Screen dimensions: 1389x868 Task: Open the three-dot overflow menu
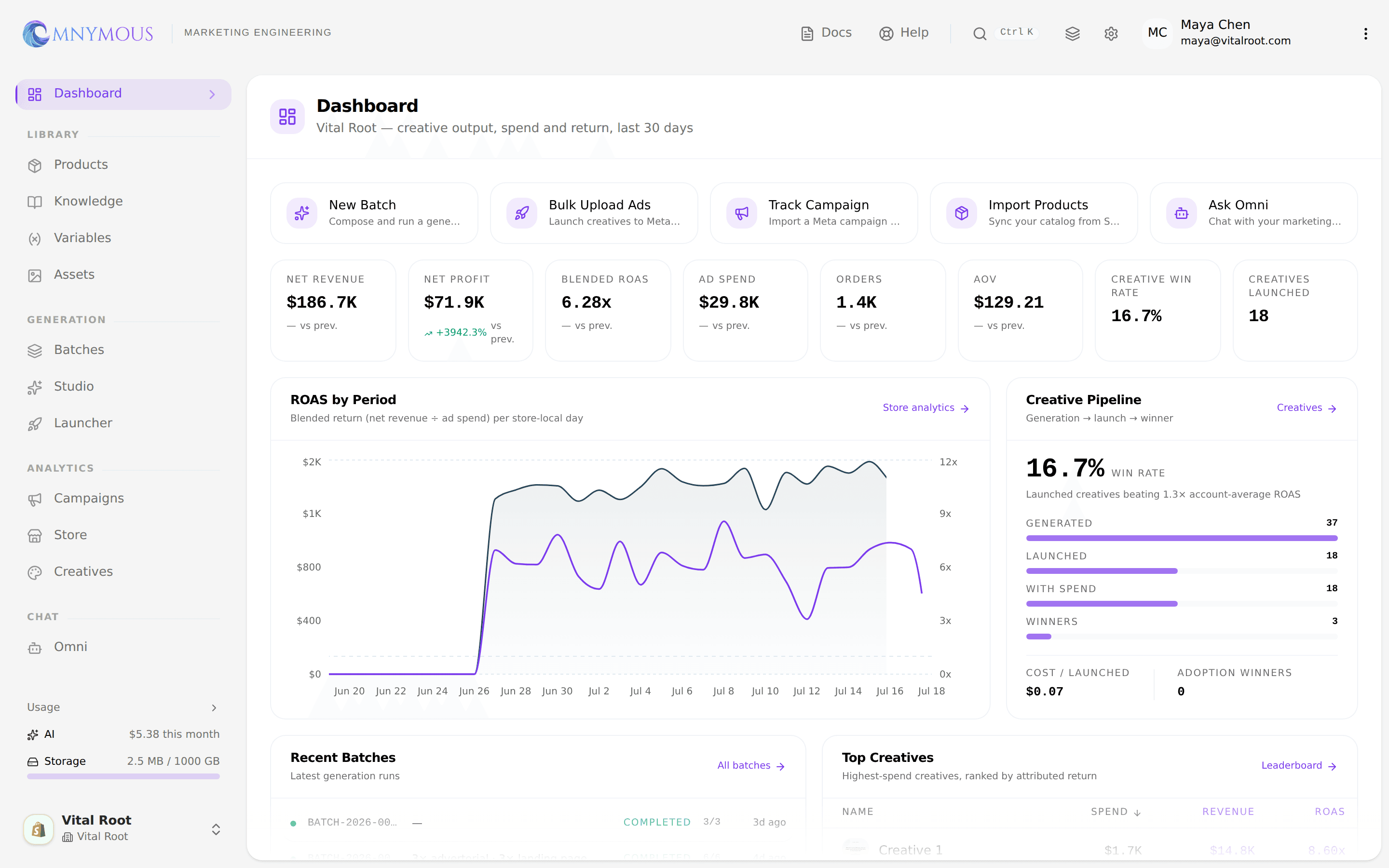click(1365, 34)
